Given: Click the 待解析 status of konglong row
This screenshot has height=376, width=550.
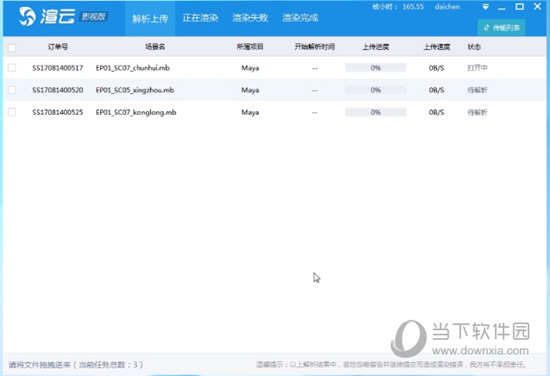Looking at the screenshot, I should point(477,112).
